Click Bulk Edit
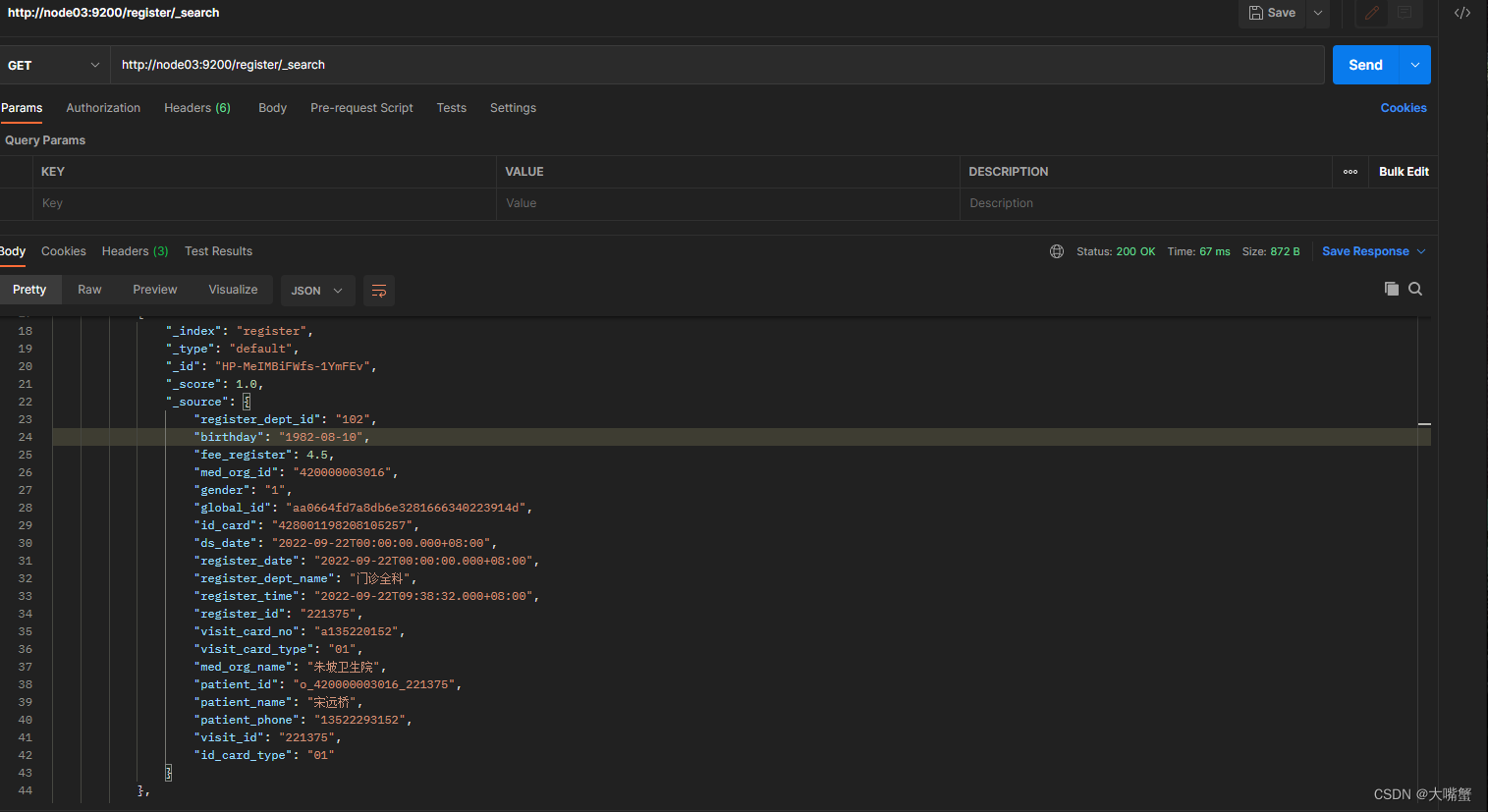Viewport: 1488px width, 812px height. [1404, 172]
